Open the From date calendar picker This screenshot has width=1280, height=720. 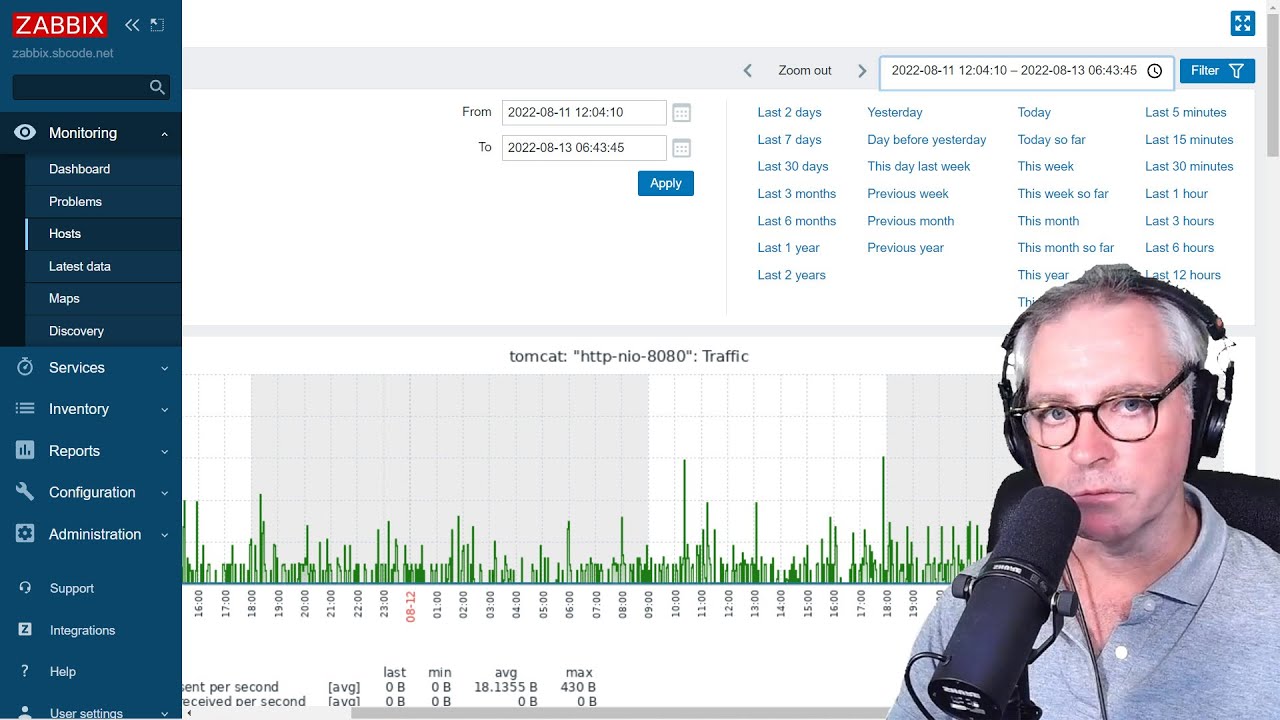tap(681, 113)
